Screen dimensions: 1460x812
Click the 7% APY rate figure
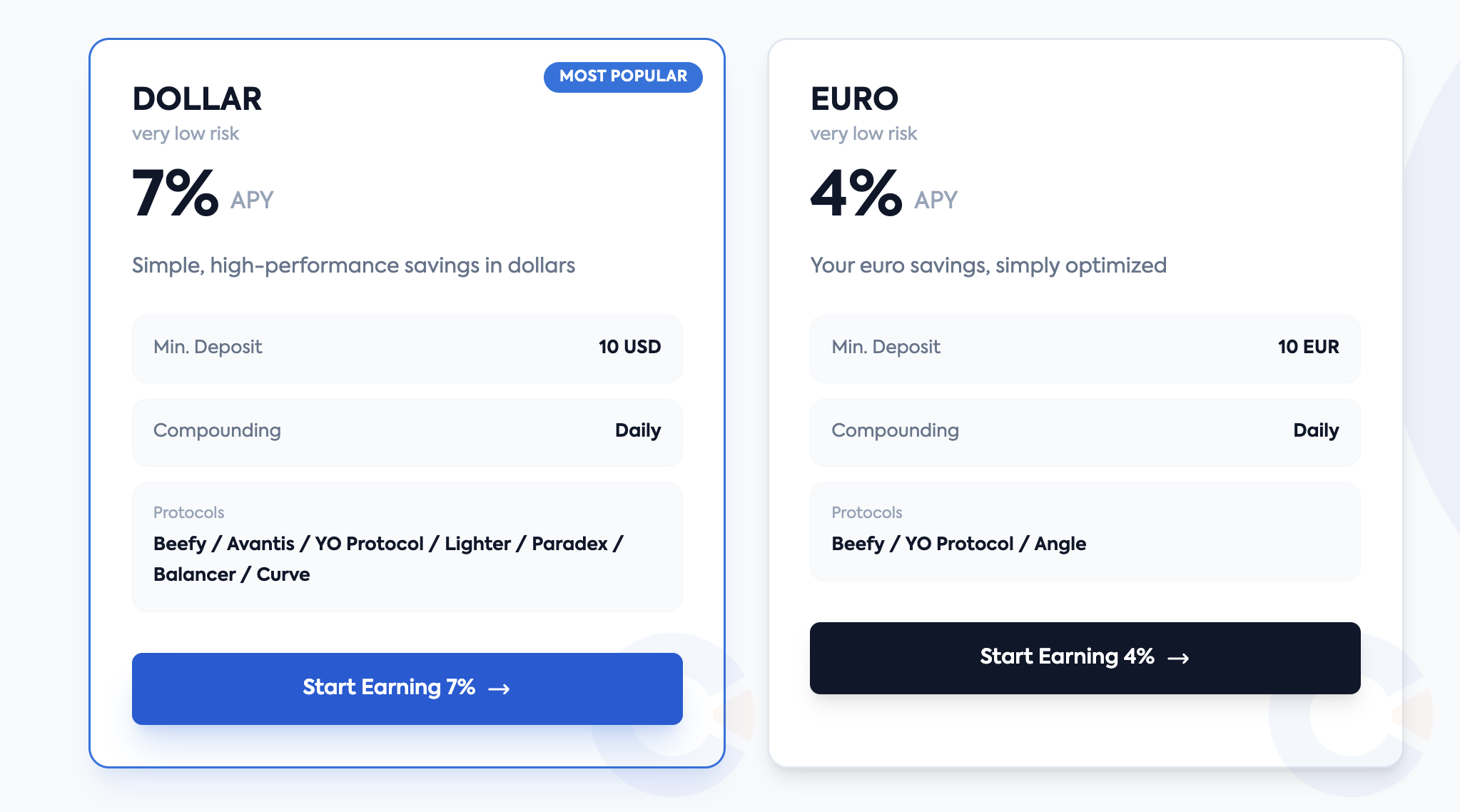click(176, 193)
